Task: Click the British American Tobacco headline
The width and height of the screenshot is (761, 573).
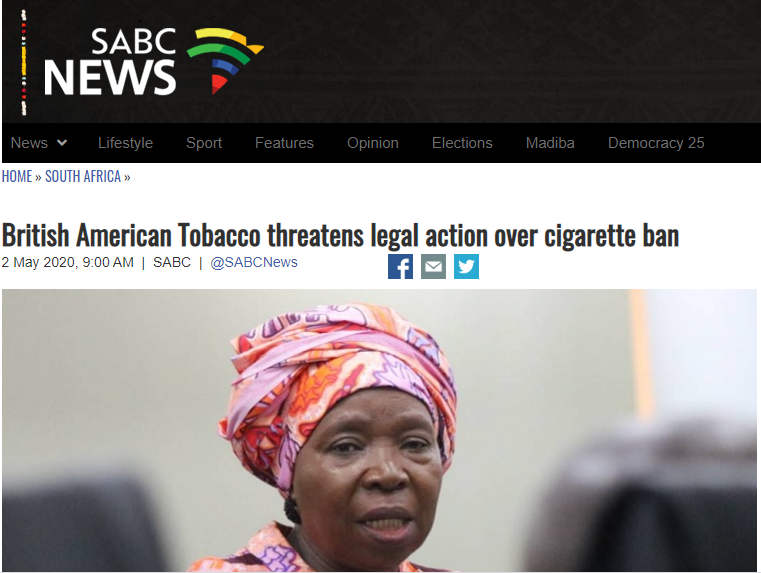Action: 340,236
